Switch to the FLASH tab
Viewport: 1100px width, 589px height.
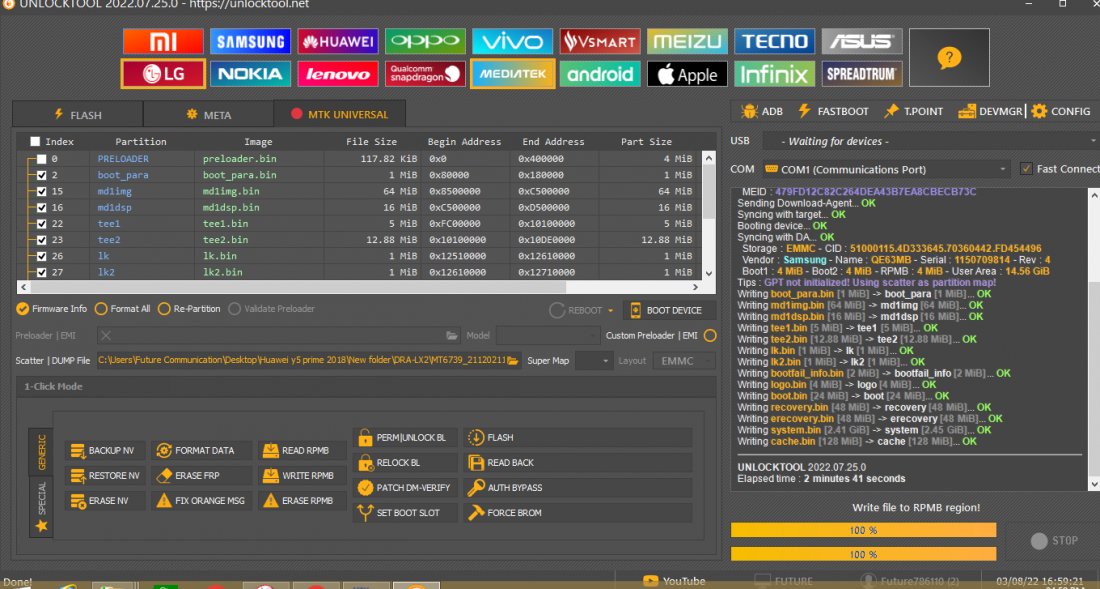[x=78, y=114]
